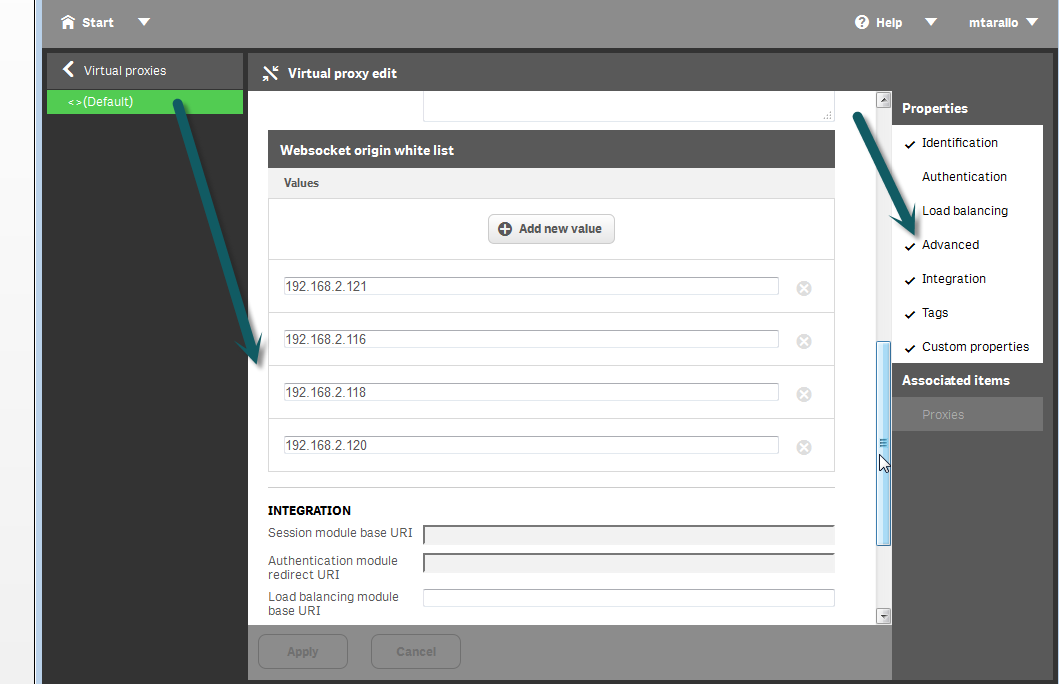Click the INTEGRATION section heading
Viewport: 1059px width, 684px height.
tap(309, 510)
